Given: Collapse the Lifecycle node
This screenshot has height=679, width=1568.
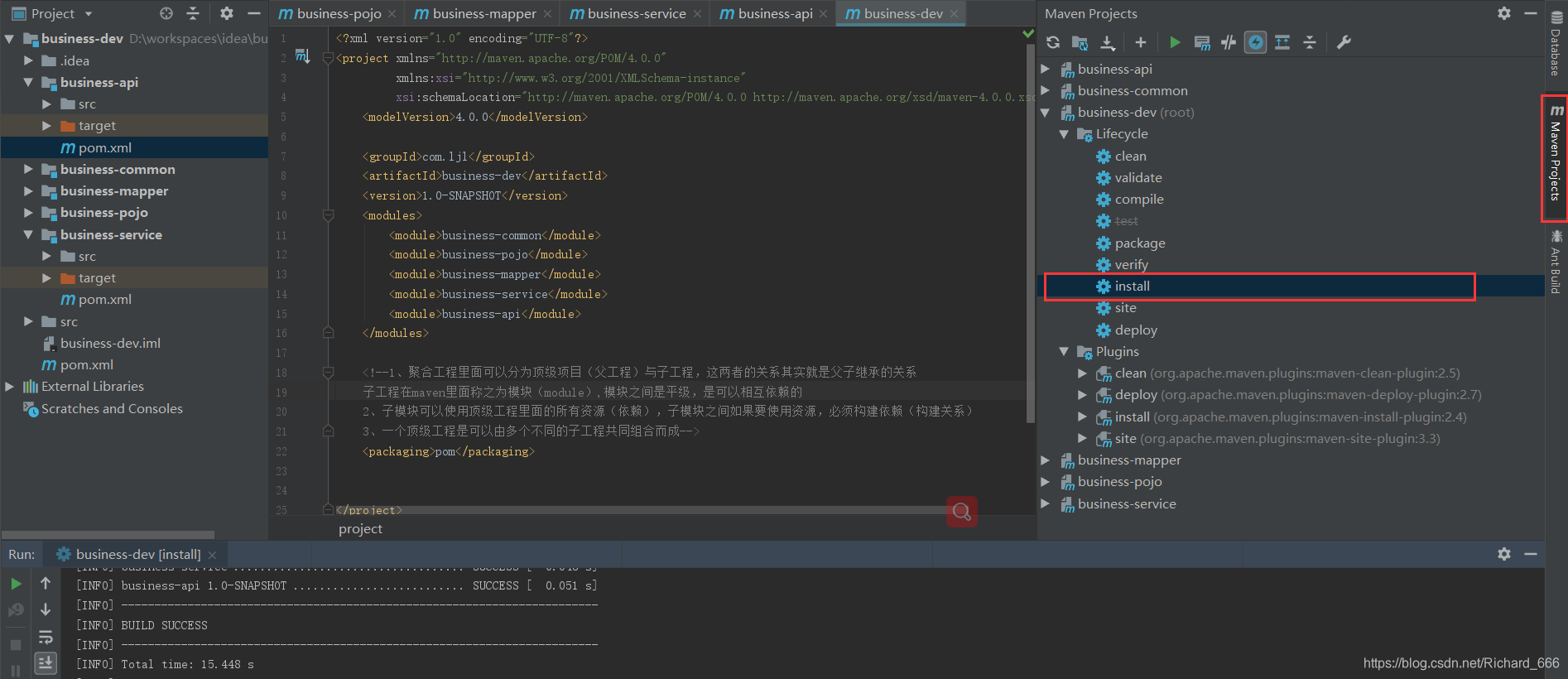Looking at the screenshot, I should [x=1064, y=134].
